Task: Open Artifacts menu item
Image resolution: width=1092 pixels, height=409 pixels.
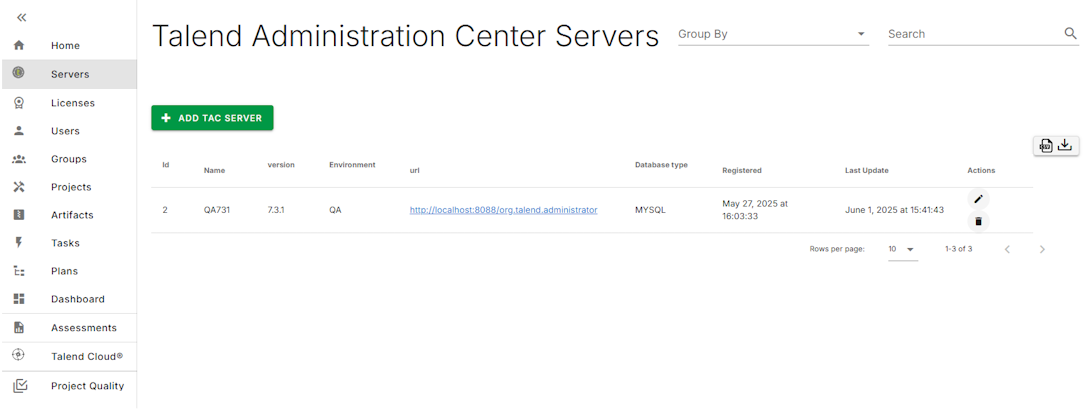Action: tap(72, 215)
